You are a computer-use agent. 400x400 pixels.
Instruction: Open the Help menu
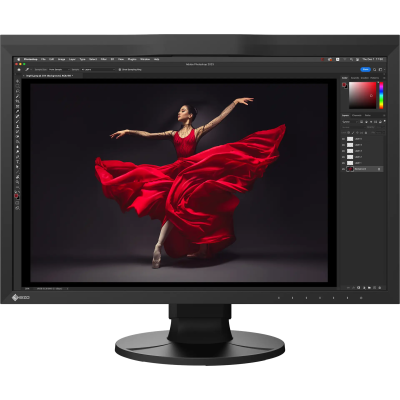click(156, 59)
